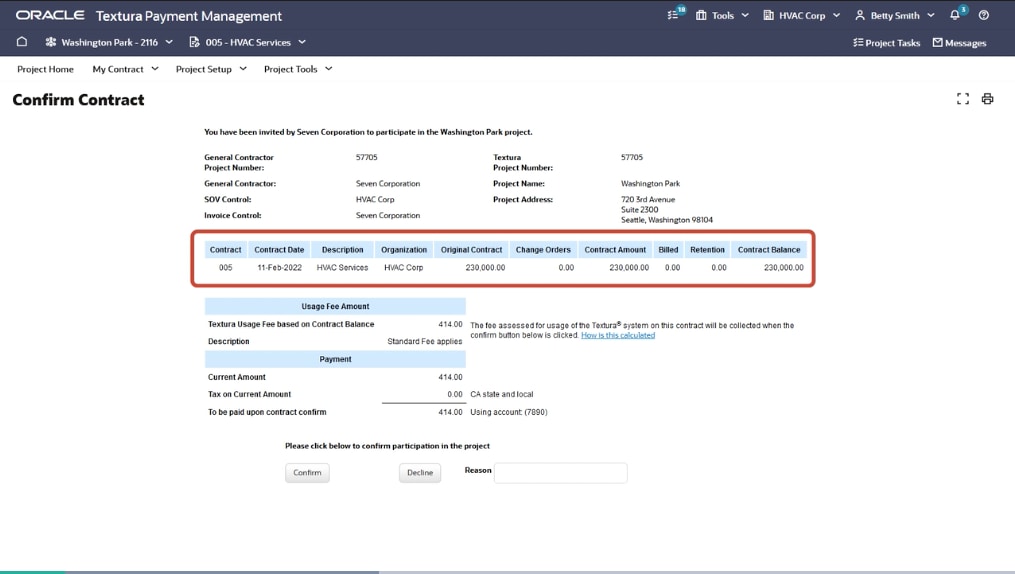This screenshot has width=1015, height=574.
Task: Expand HVAC Corp organization dropdown
Action: pyautogui.click(x=801, y=15)
